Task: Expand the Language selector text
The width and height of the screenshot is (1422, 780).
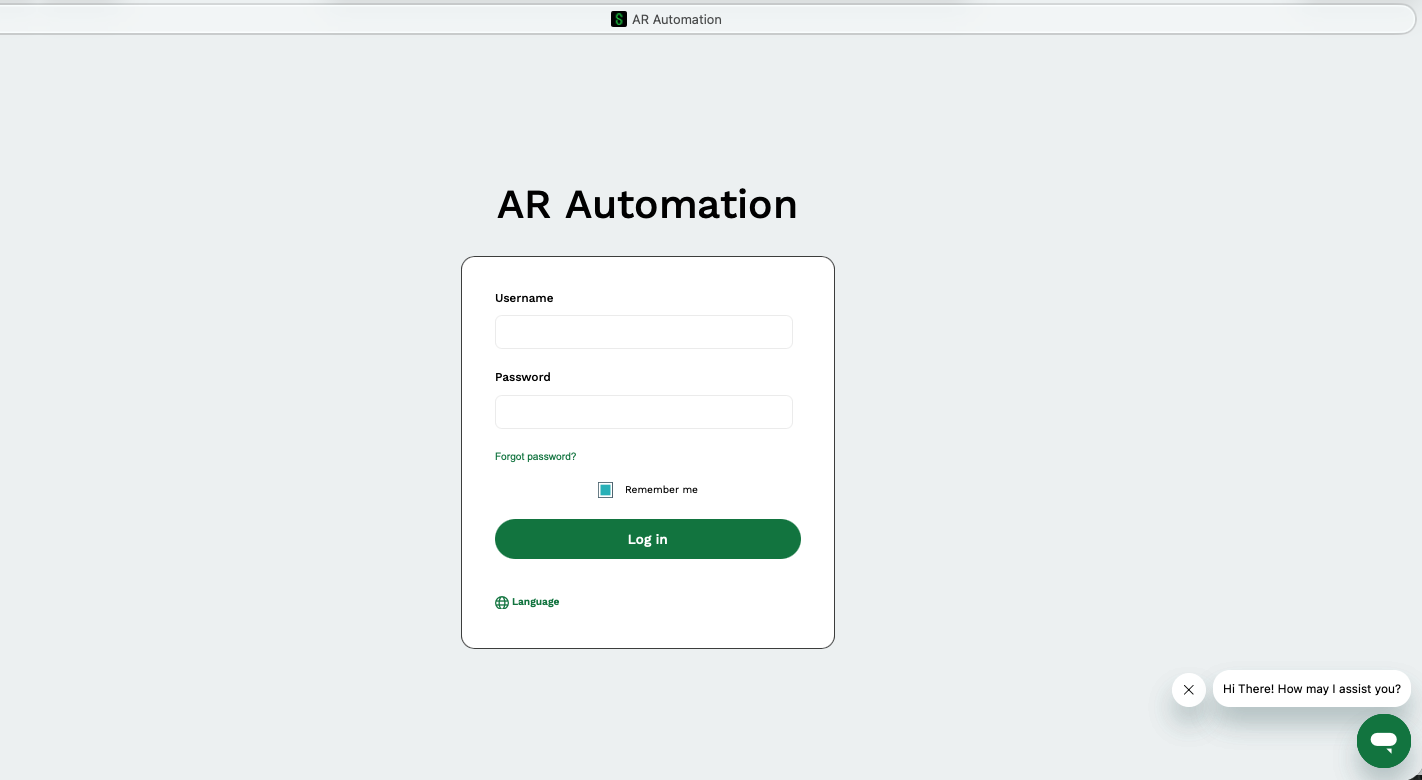Action: click(535, 602)
